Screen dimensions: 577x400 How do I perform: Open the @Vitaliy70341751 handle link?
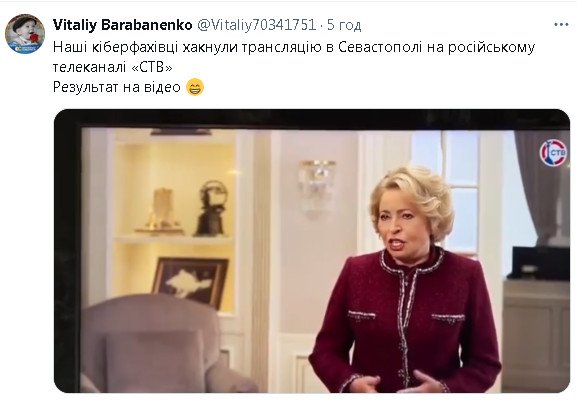[x=256, y=25]
